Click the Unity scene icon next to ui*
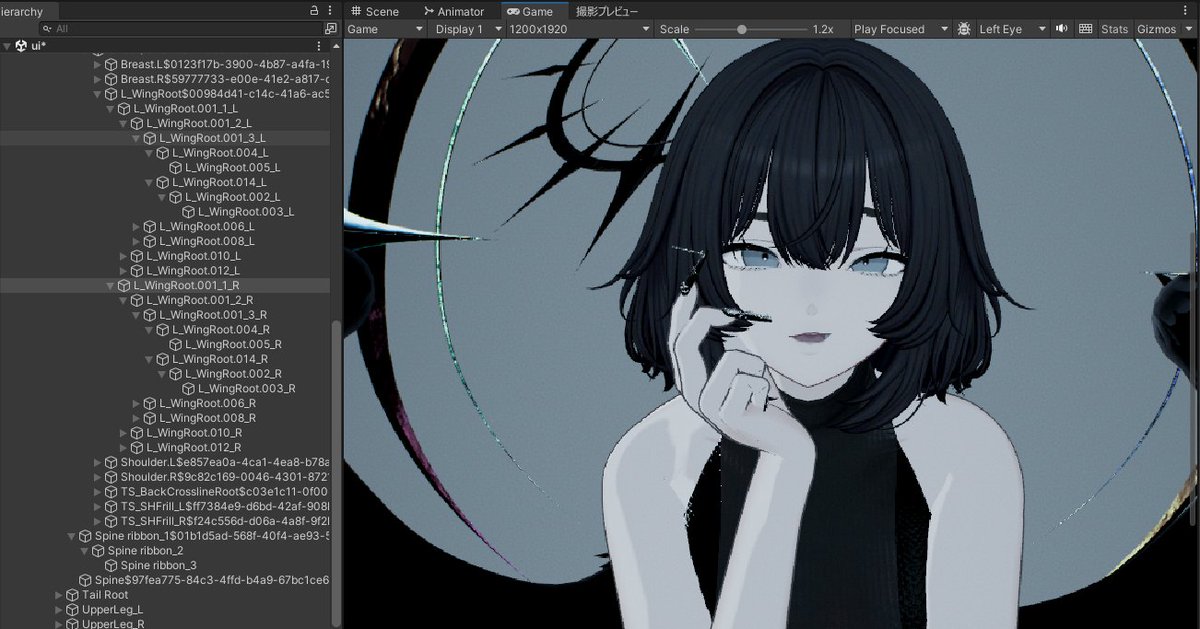Image resolution: width=1200 pixels, height=629 pixels. (22, 47)
